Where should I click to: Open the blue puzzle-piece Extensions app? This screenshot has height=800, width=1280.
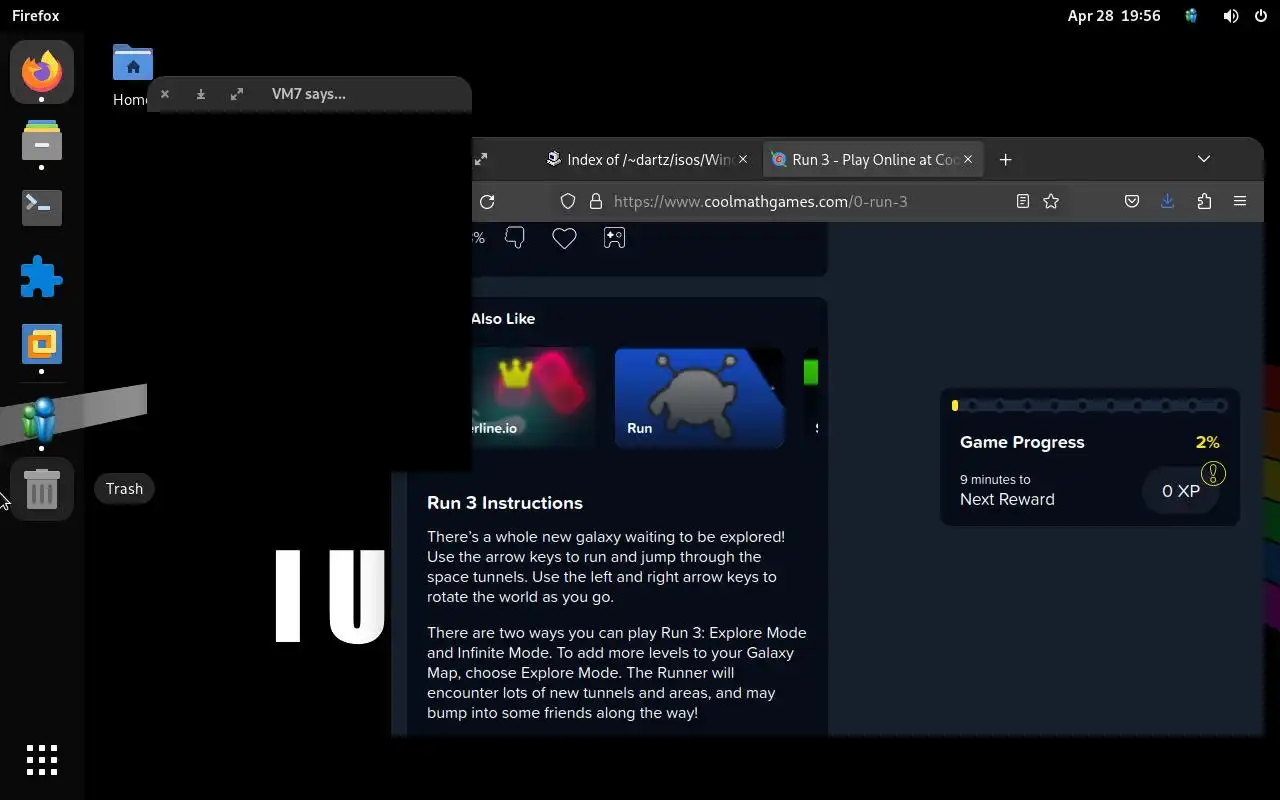click(x=42, y=277)
